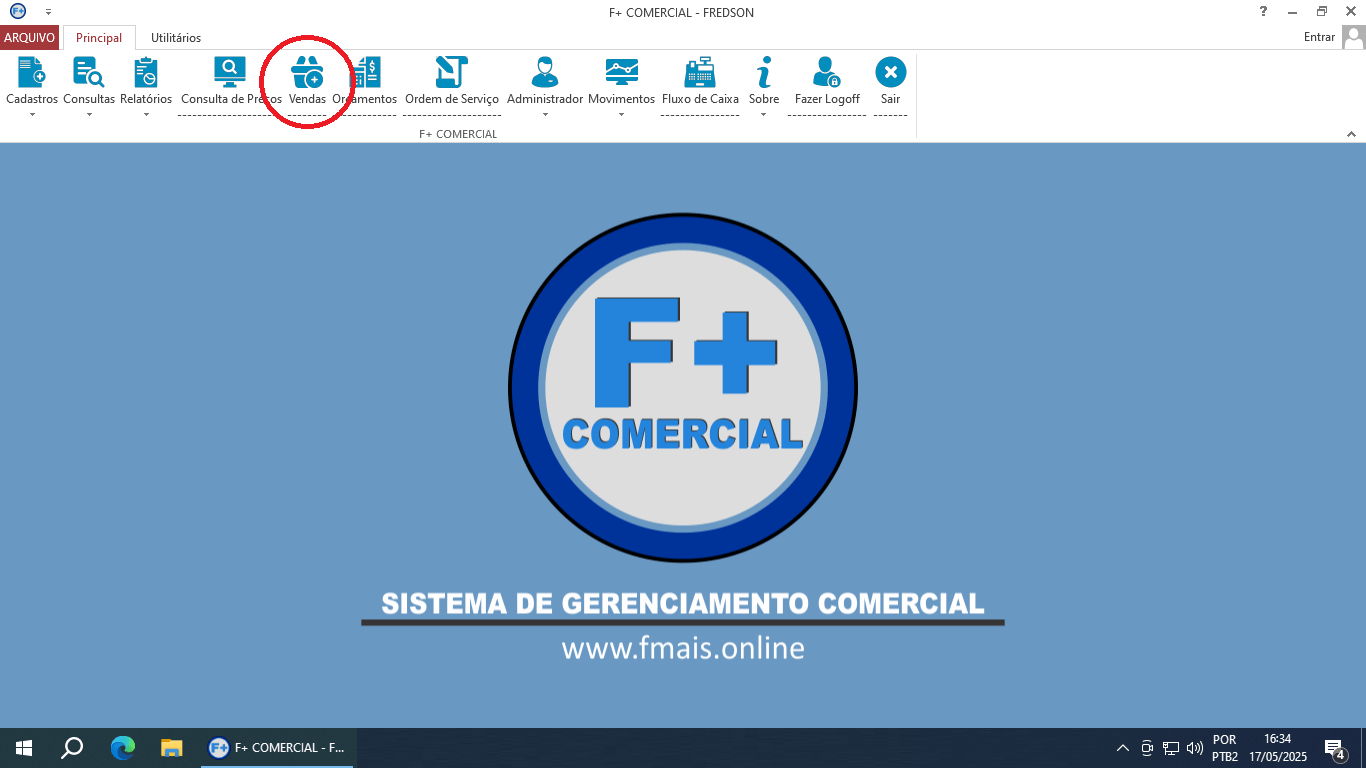Click the Entrar sign-in link
Screen dimensions: 1366x768
click(1319, 37)
